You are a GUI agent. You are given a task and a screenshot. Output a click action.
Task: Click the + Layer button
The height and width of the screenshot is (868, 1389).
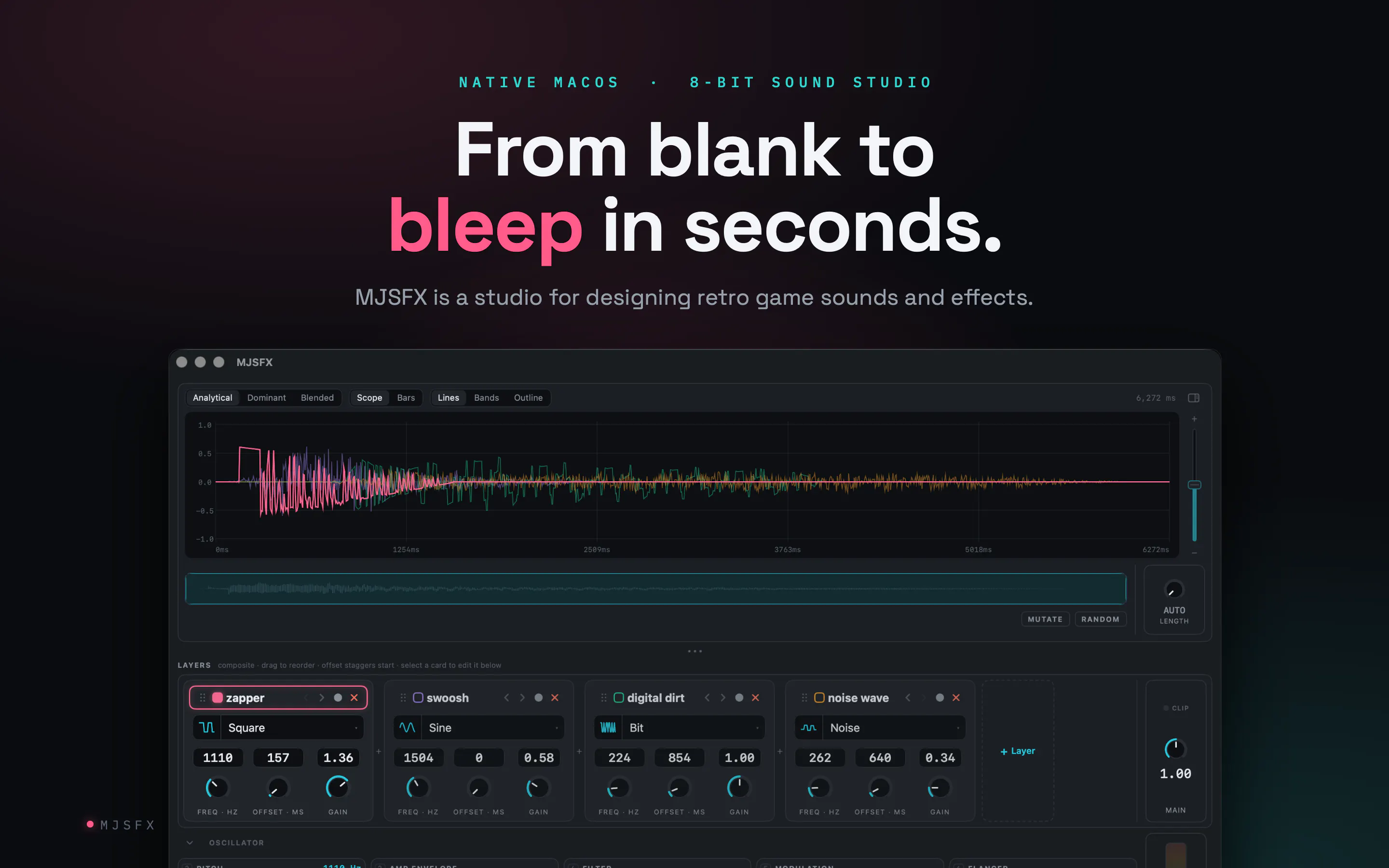[x=1018, y=751]
